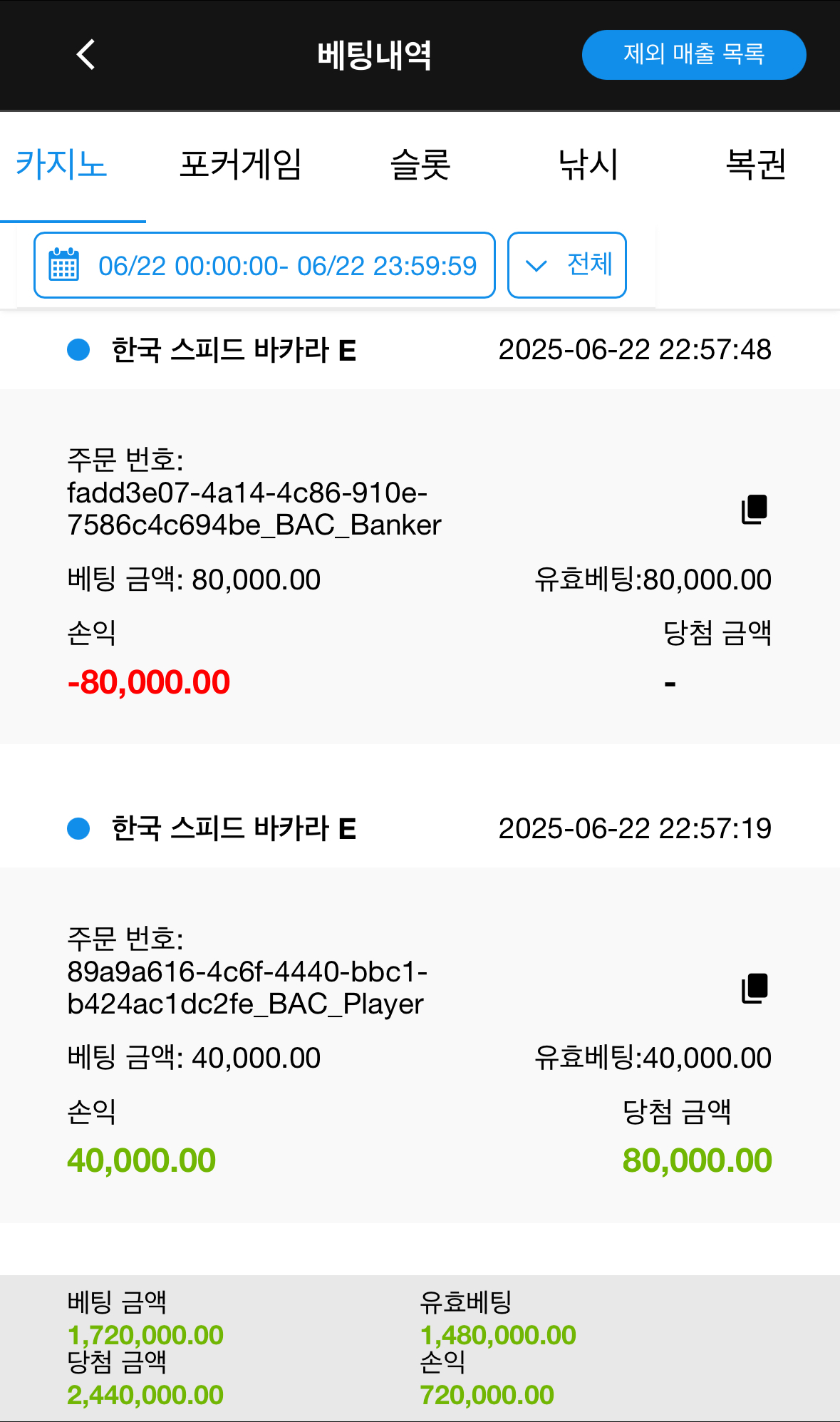Click the calendar icon in date filter

click(64, 265)
